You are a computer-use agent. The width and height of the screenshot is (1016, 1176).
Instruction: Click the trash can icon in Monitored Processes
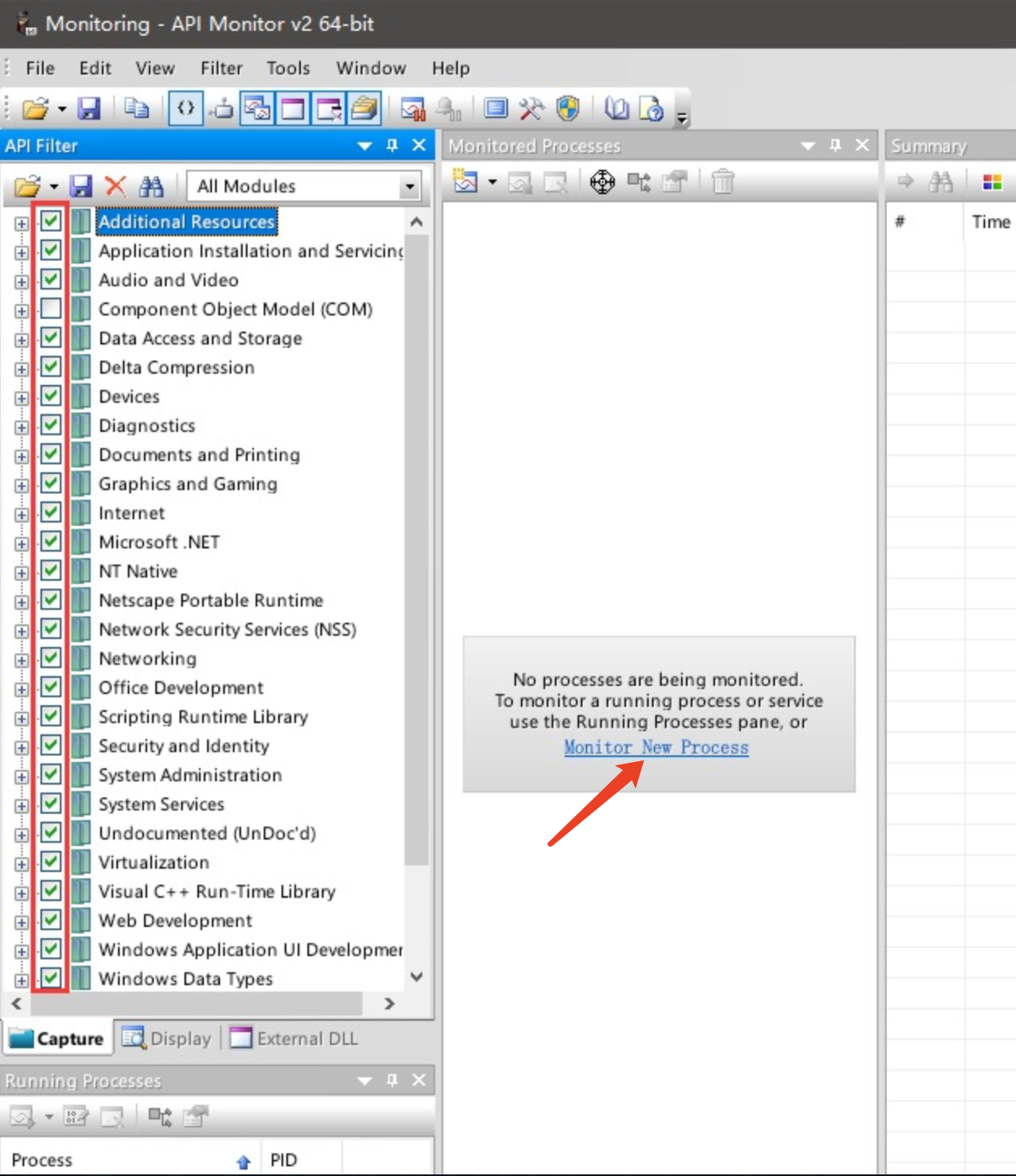pyautogui.click(x=722, y=182)
